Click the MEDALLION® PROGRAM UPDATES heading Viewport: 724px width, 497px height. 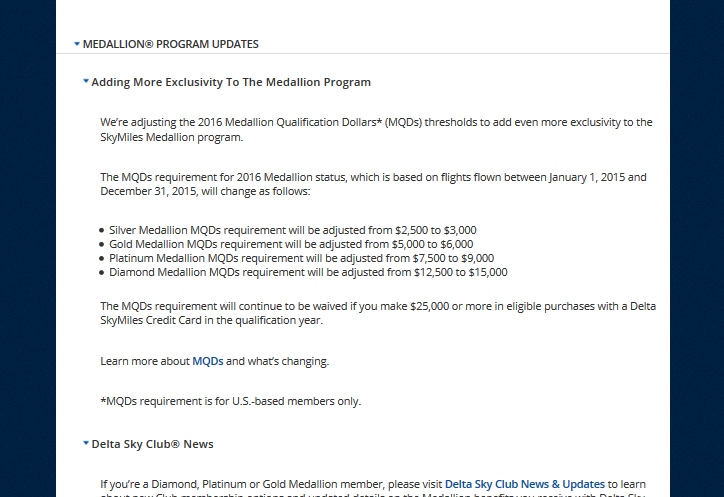[x=170, y=44]
